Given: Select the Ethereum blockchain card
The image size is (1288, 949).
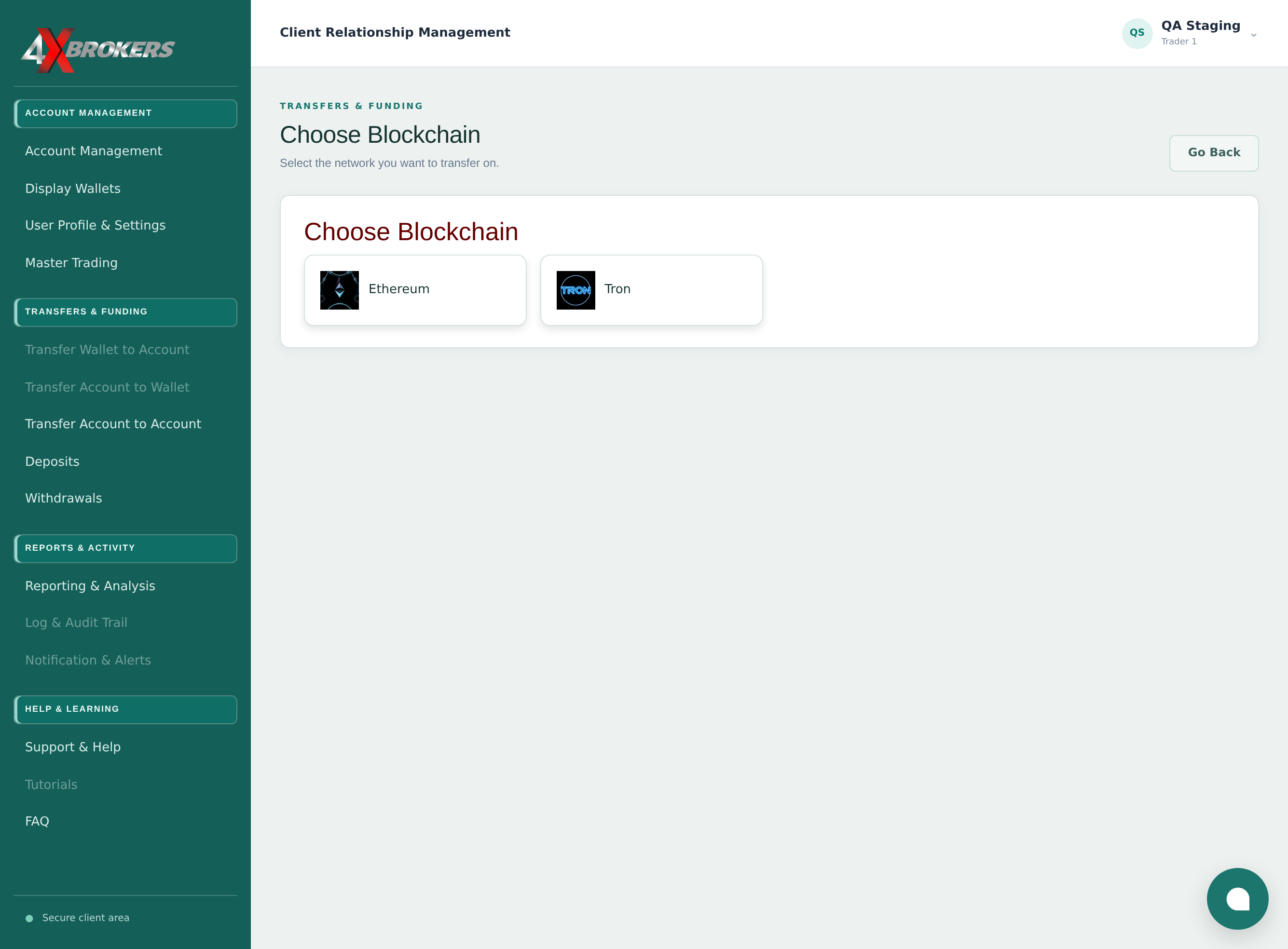Looking at the screenshot, I should (415, 290).
